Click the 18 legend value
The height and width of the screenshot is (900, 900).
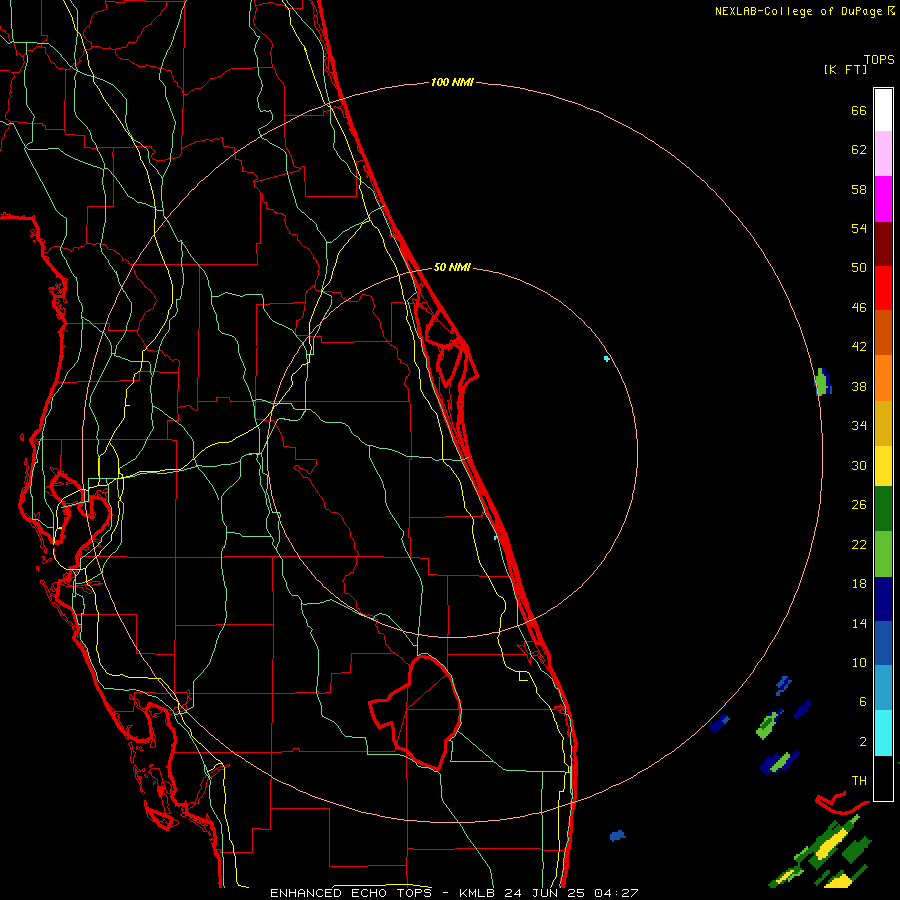(859, 584)
